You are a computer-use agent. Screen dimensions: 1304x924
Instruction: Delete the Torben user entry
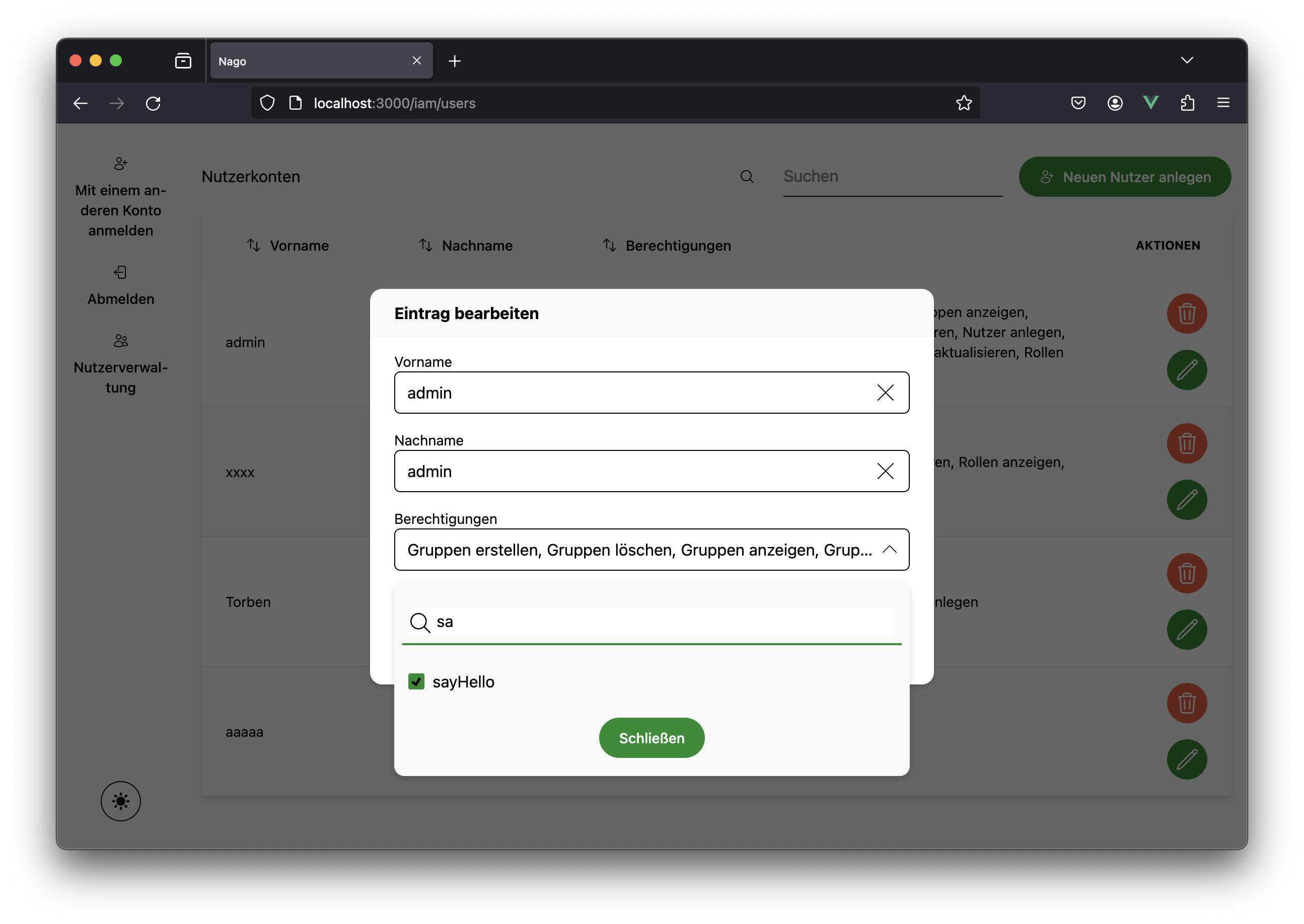pyautogui.click(x=1186, y=573)
